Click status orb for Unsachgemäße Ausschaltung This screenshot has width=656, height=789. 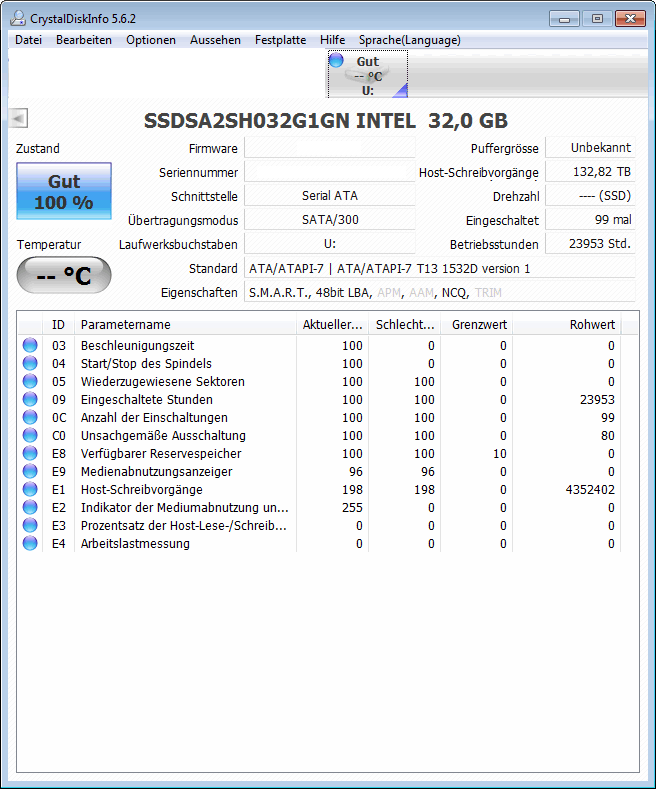click(30, 435)
